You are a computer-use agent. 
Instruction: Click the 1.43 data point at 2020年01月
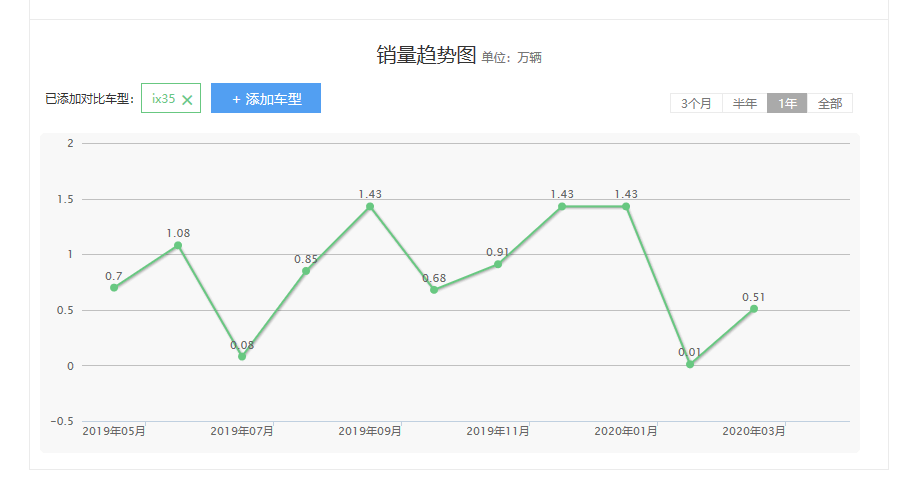(626, 207)
